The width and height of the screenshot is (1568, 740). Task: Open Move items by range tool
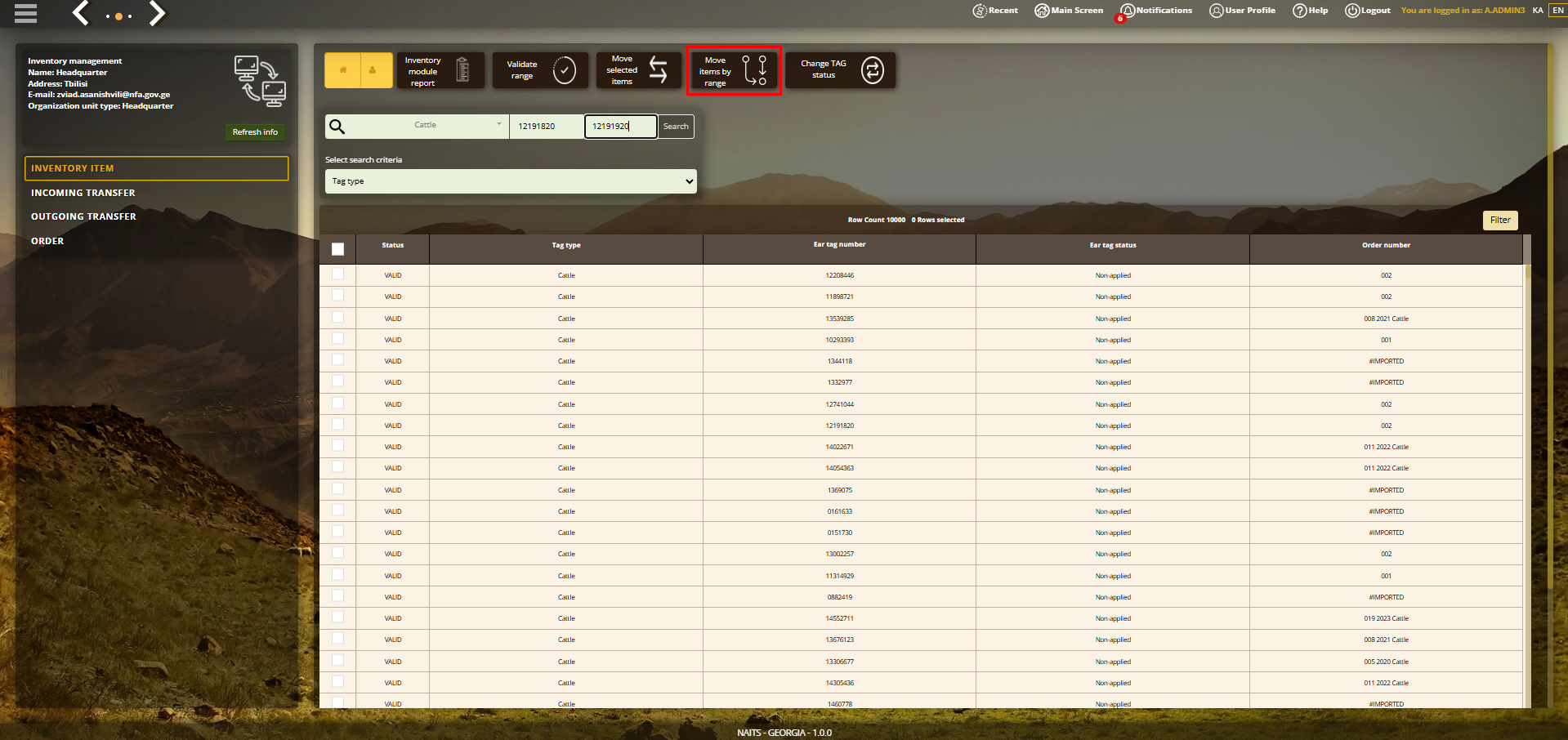734,71
